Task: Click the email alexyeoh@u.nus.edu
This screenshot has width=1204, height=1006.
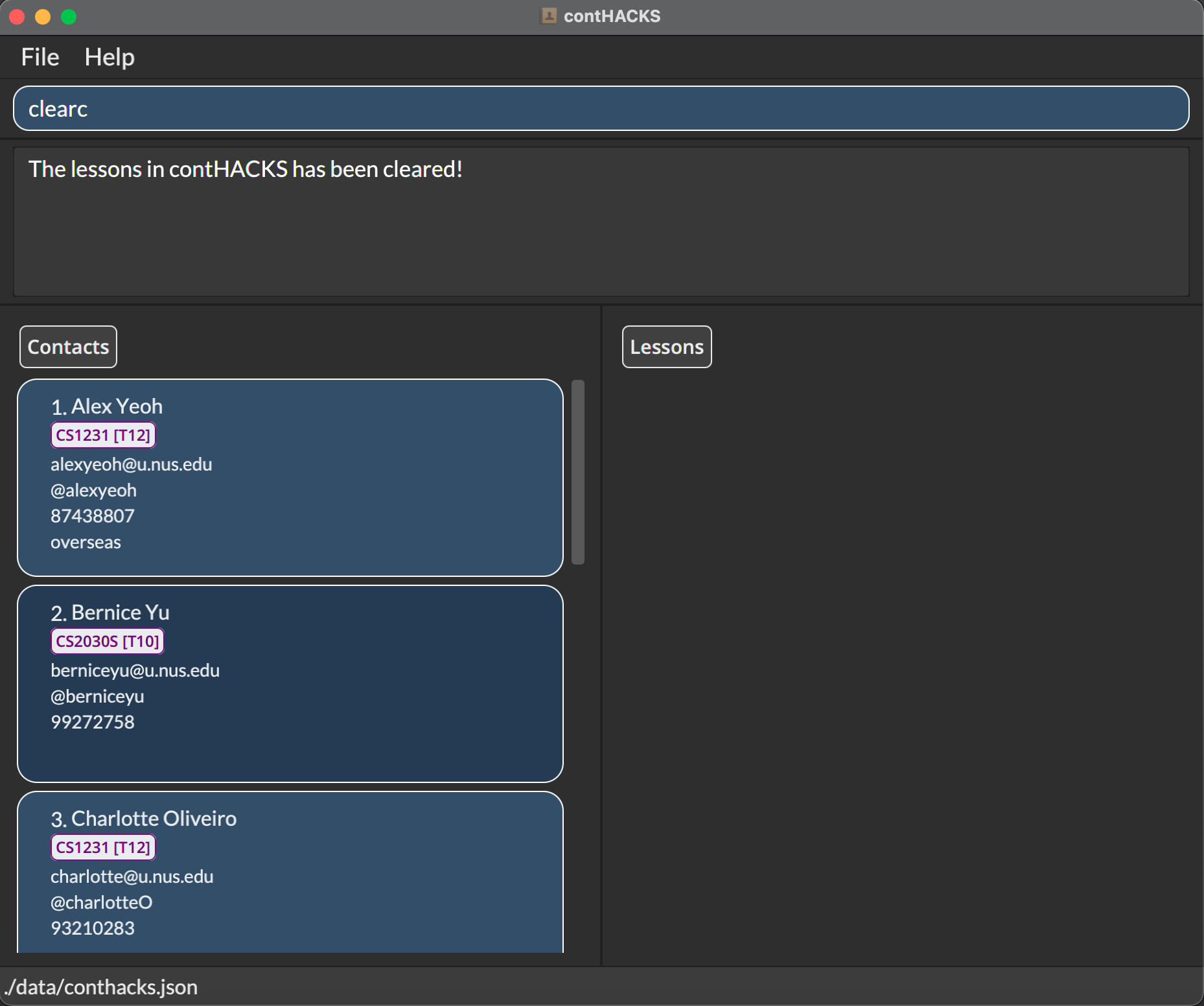Action: tap(132, 464)
